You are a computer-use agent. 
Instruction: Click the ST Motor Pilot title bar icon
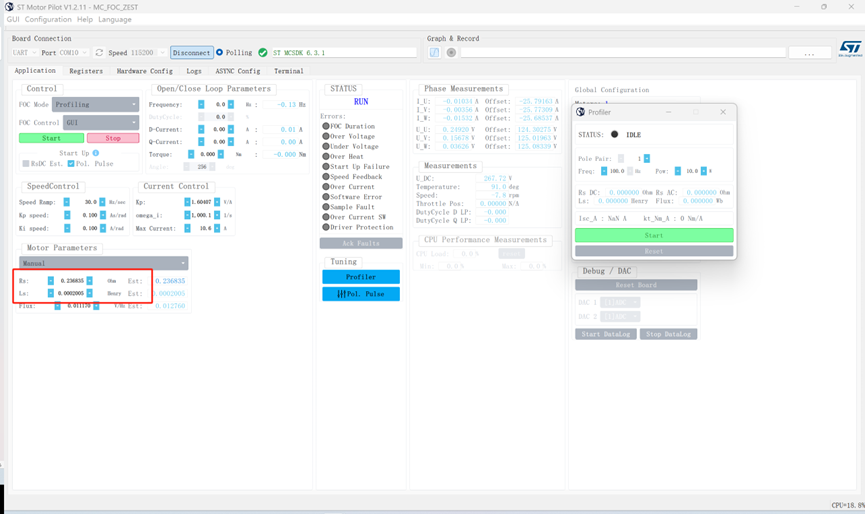coord(9,7)
